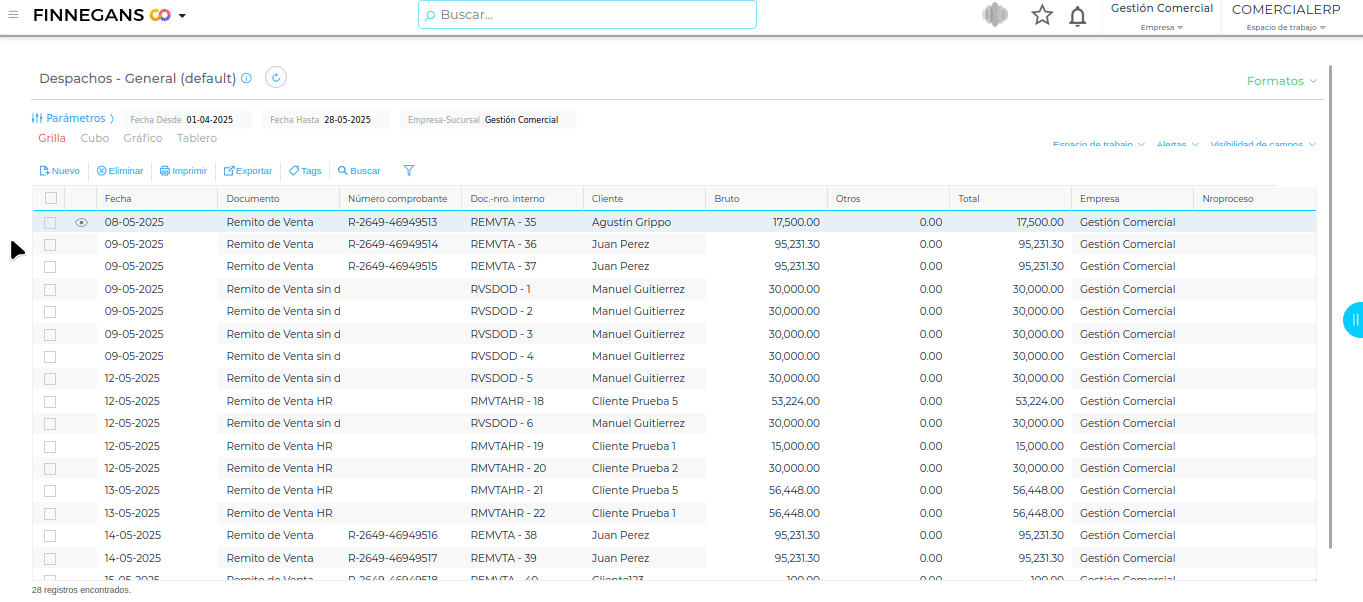Open the Visibilidad de campos dropdown
The width and height of the screenshot is (1363, 602).
1263,144
